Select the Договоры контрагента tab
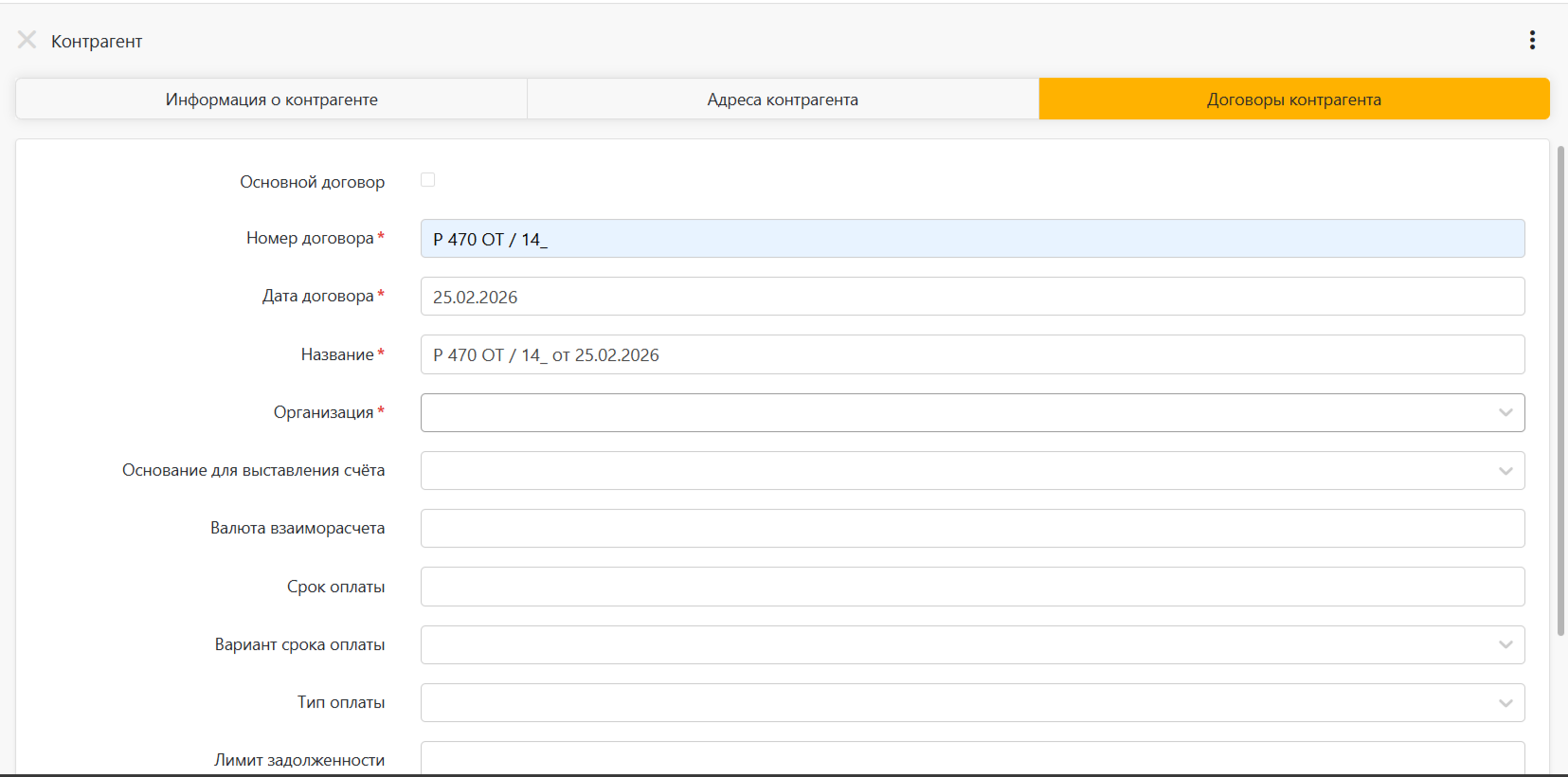The image size is (1568, 777). point(1293,99)
